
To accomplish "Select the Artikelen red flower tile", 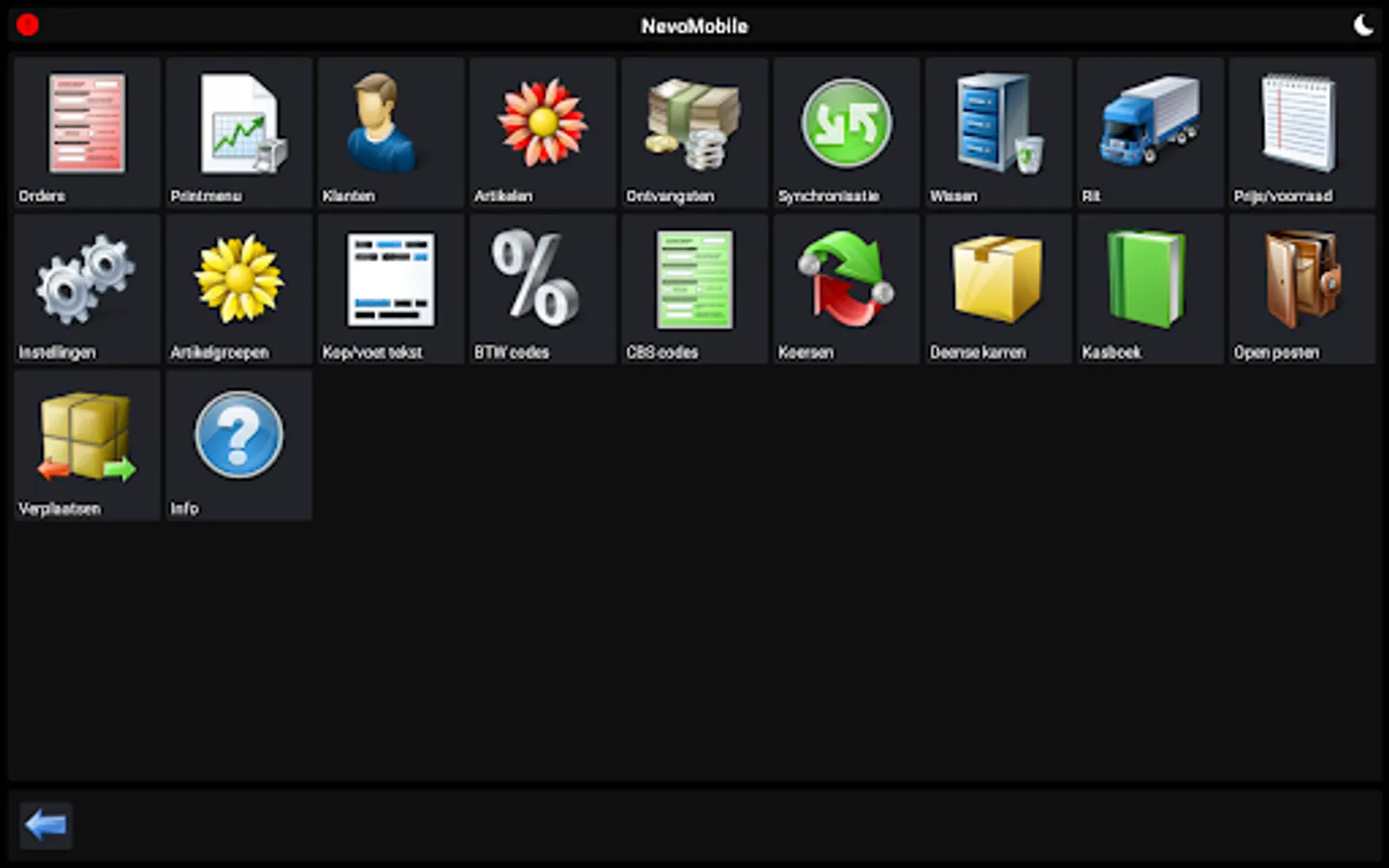I will (543, 132).
